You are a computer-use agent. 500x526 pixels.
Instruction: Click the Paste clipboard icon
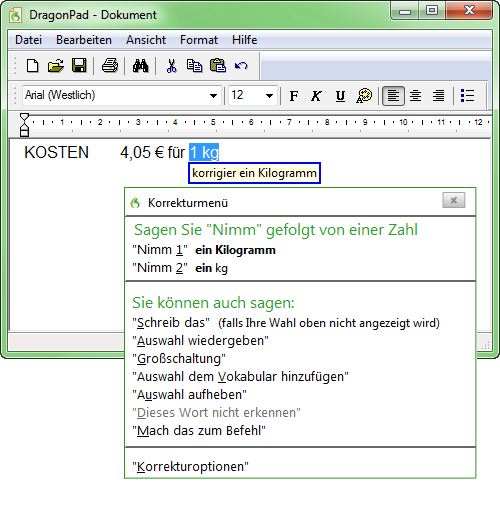[x=218, y=65]
